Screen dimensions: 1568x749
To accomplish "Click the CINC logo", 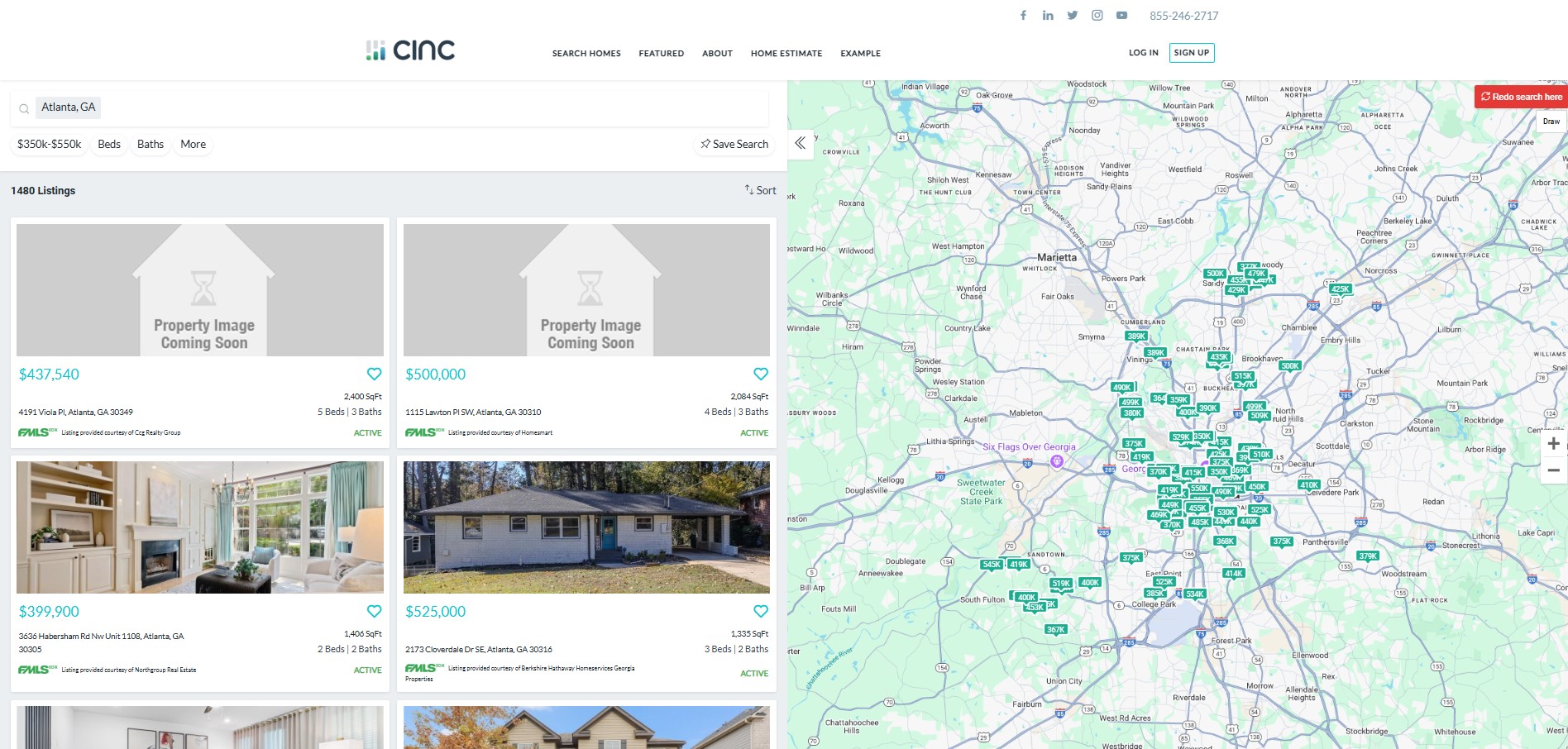I will coord(410,50).
